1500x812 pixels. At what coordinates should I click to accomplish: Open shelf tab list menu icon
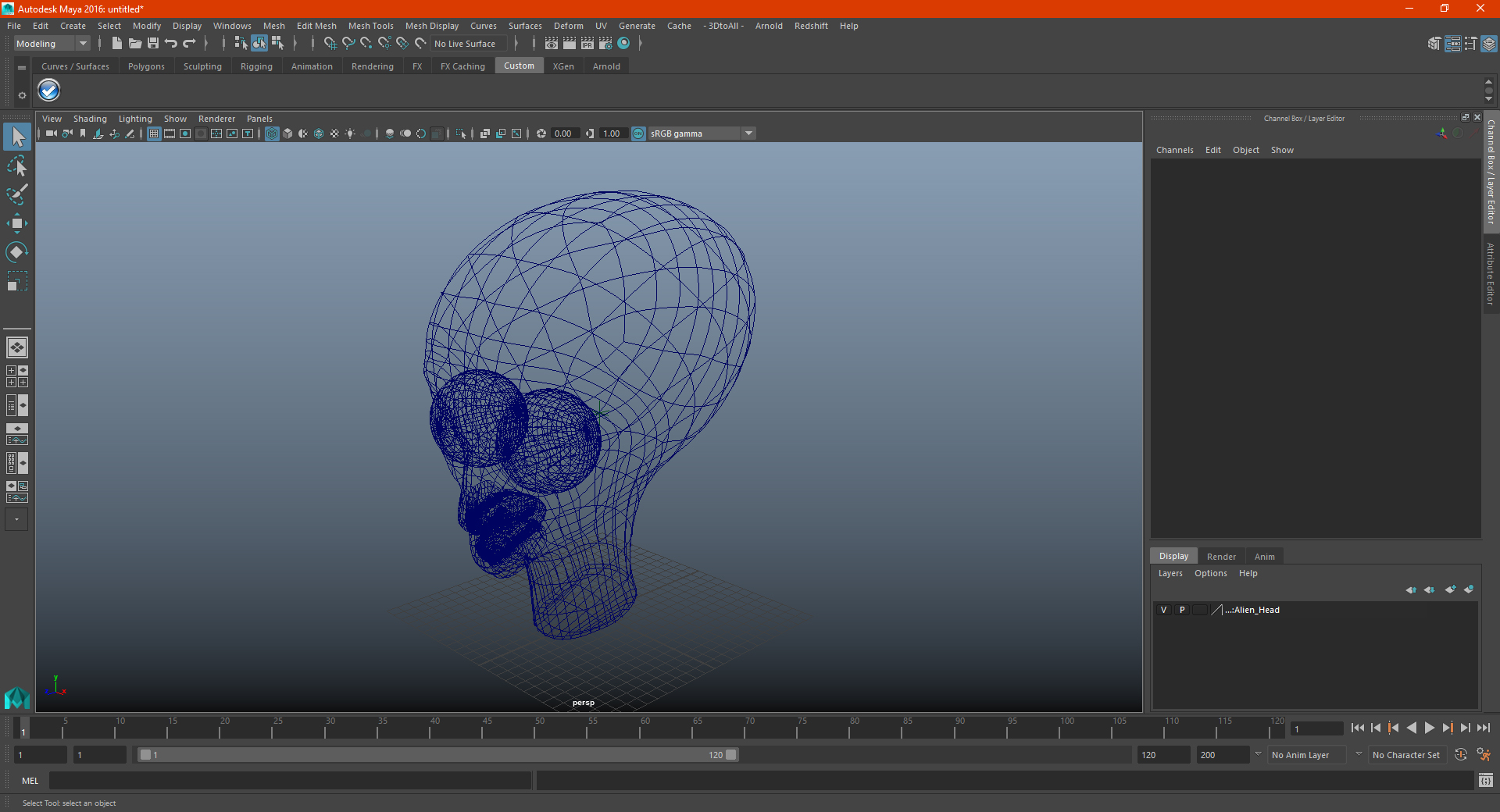(22, 68)
